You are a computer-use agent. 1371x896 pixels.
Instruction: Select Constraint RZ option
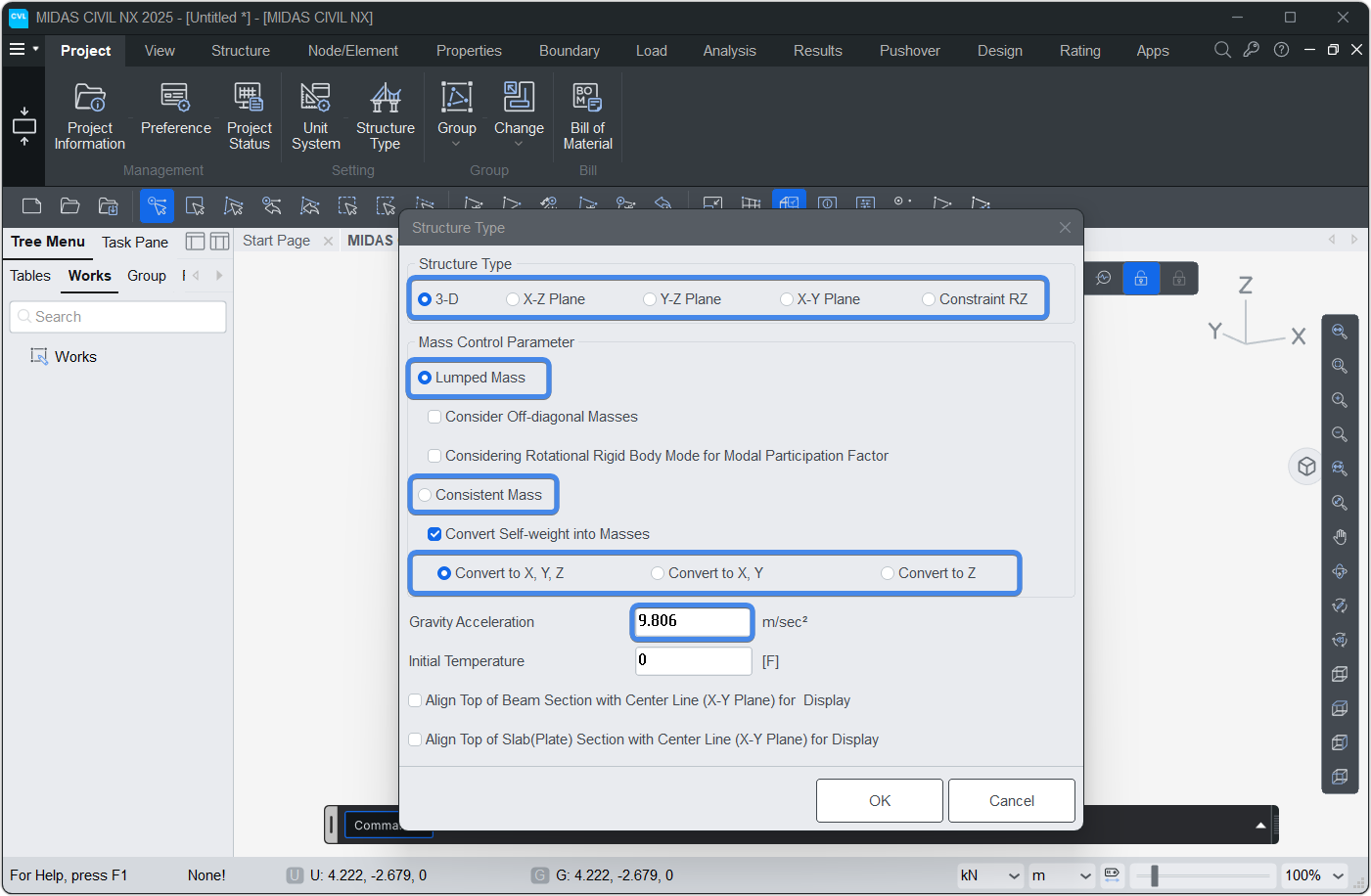click(x=975, y=299)
